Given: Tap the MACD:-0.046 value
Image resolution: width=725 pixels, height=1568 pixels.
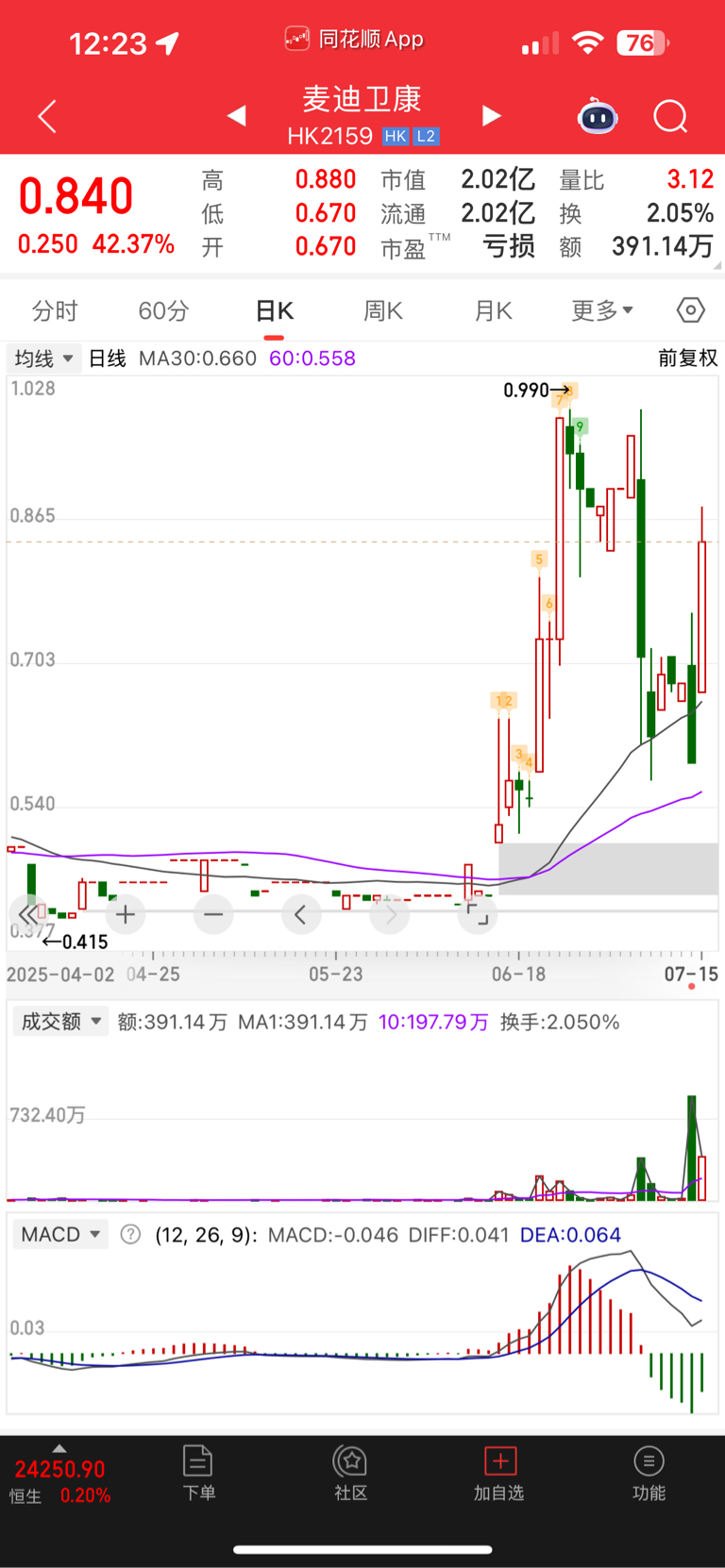Looking at the screenshot, I should click(333, 1235).
